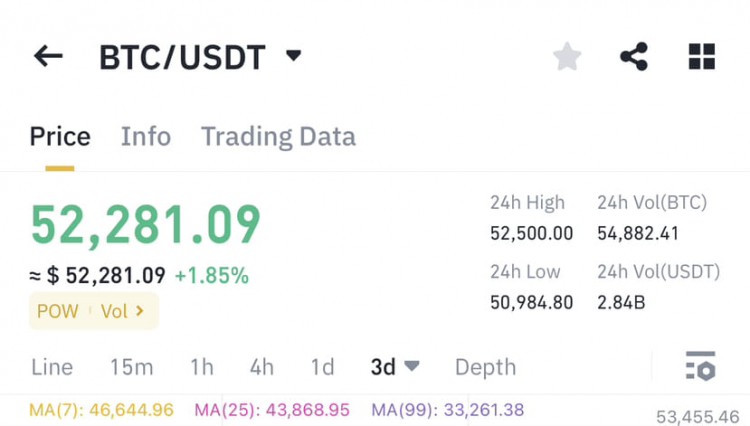
Task: Expand the POW Vol tag chevron
Action: pyautogui.click(x=140, y=311)
